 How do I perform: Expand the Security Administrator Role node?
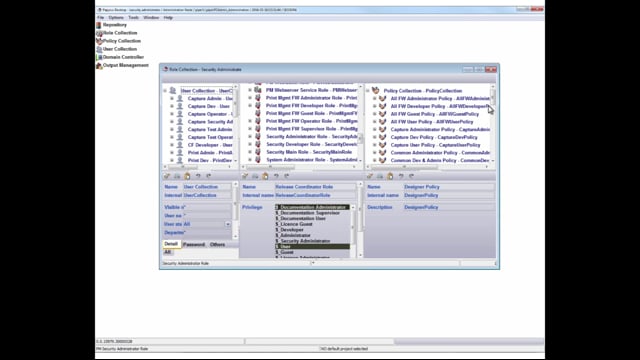click(x=250, y=137)
